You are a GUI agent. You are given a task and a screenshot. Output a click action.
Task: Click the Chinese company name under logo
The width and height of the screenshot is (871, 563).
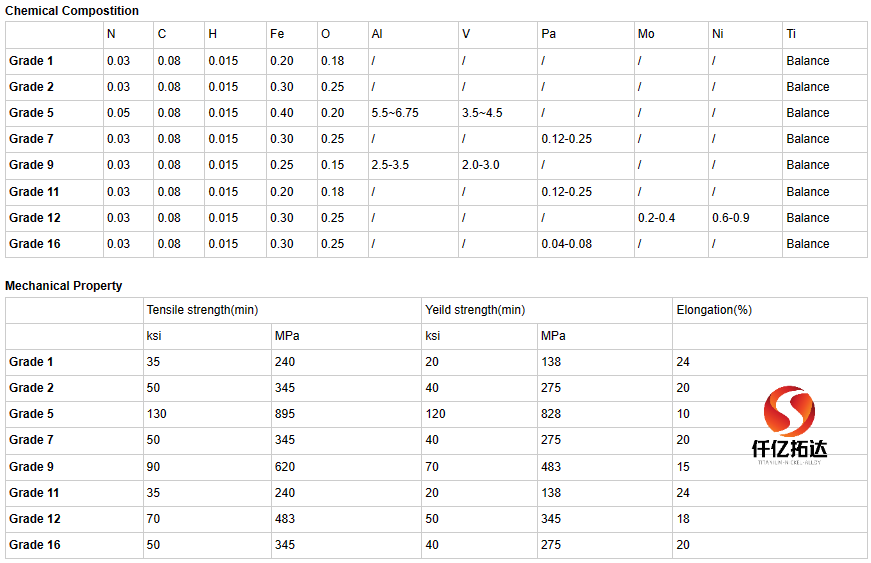click(x=789, y=449)
